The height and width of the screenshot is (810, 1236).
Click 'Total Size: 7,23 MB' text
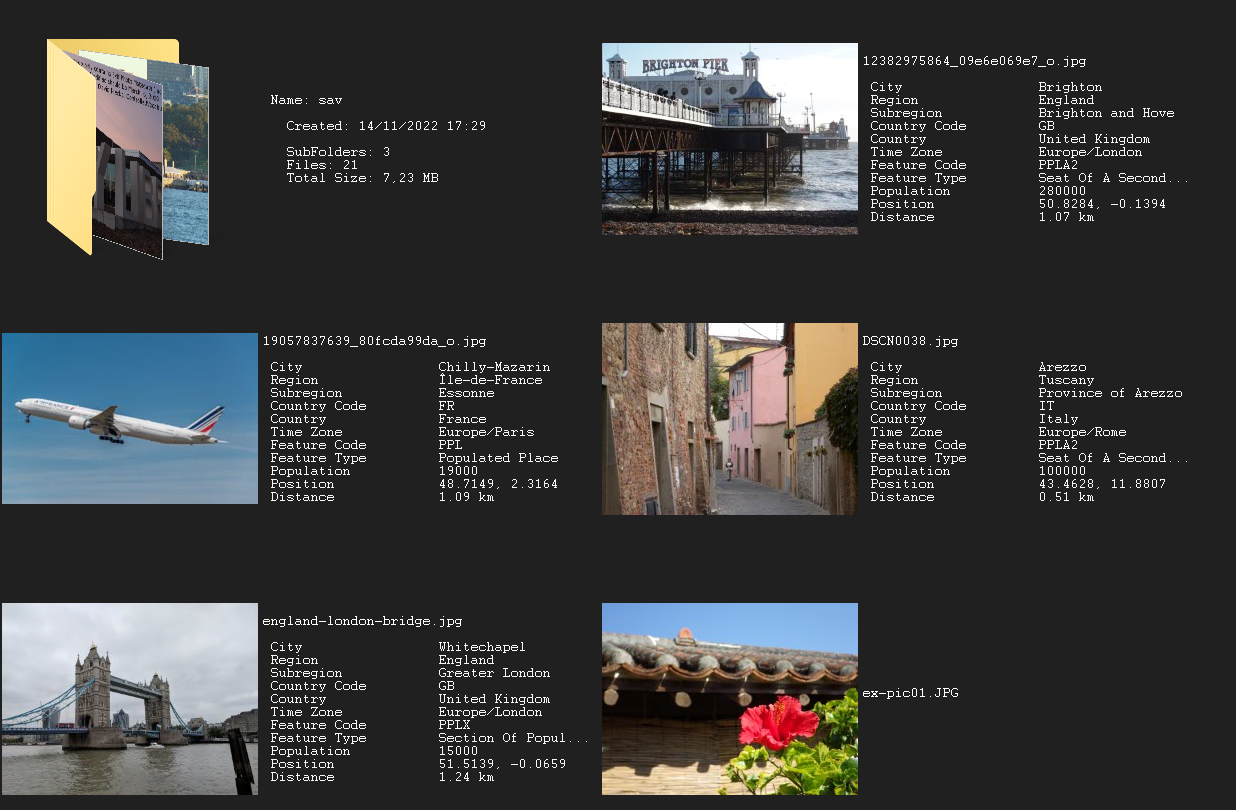point(362,178)
